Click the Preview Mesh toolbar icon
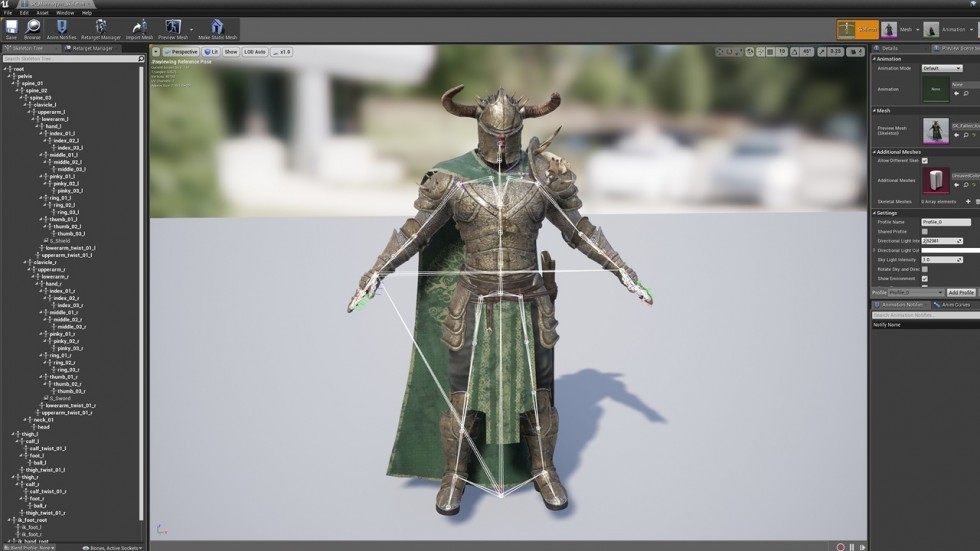 coord(173,29)
